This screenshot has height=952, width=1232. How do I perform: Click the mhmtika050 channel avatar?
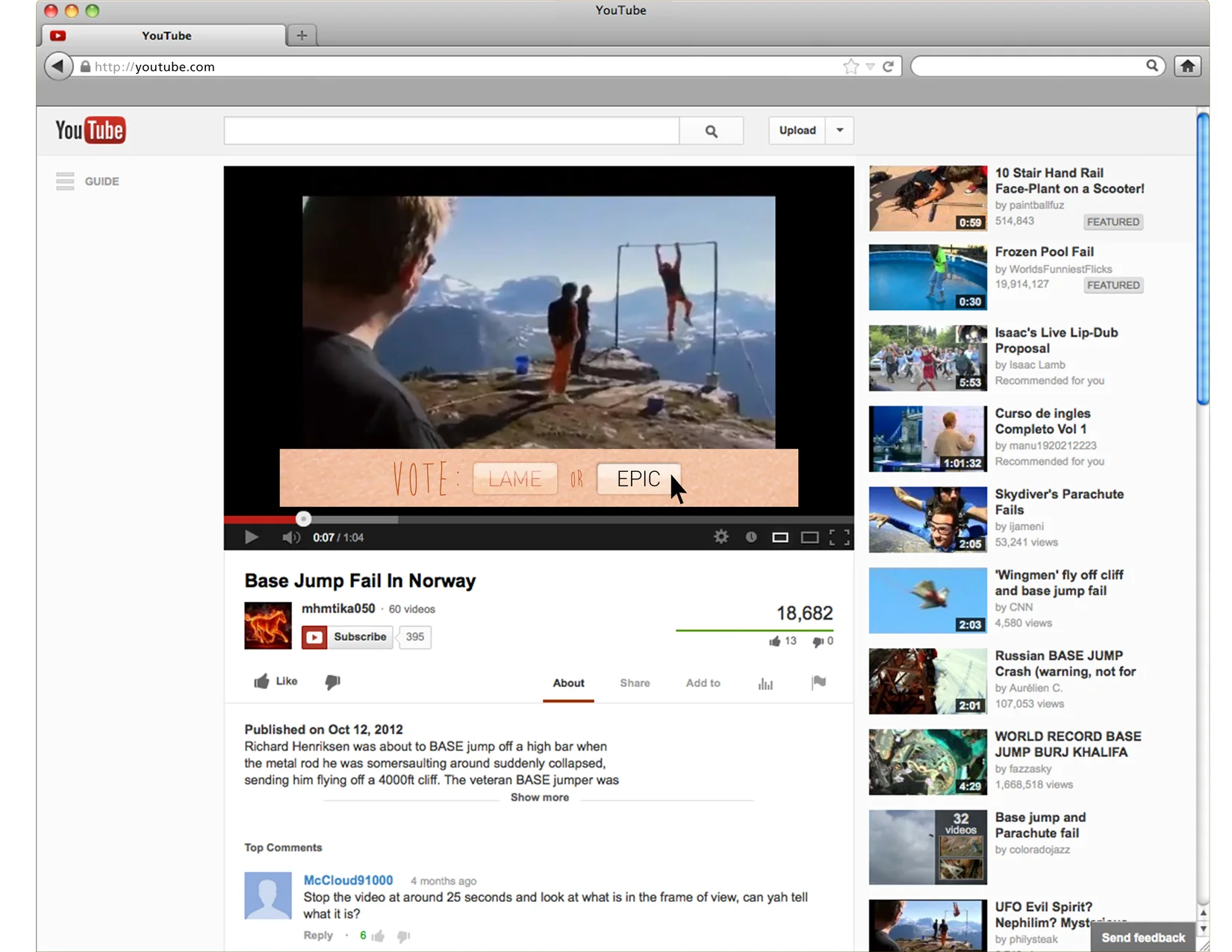coord(268,626)
